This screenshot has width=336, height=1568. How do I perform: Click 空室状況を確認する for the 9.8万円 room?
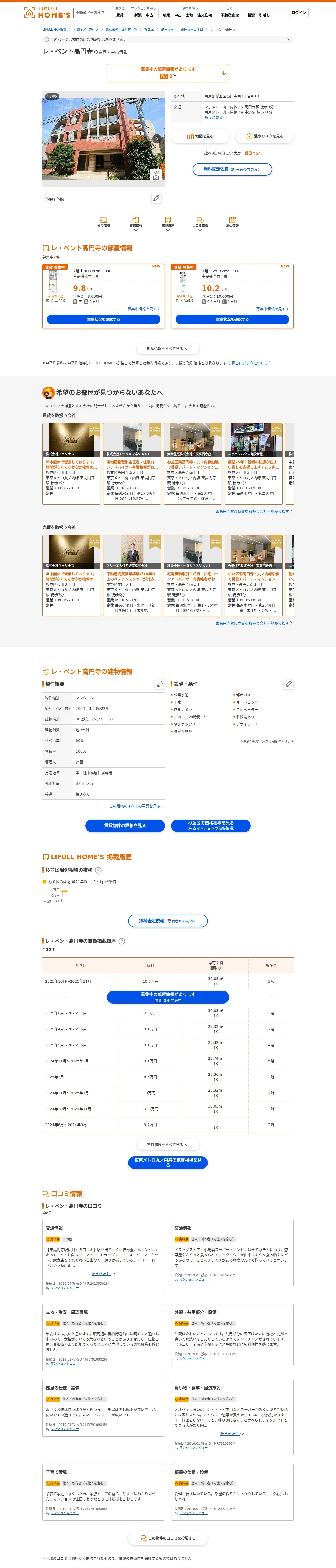104,319
